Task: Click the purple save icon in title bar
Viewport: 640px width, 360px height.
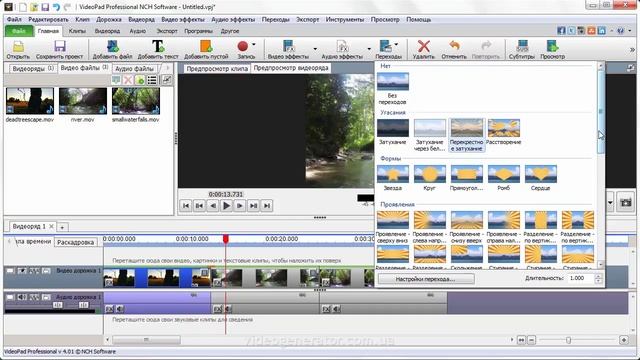Action: tap(45, 7)
